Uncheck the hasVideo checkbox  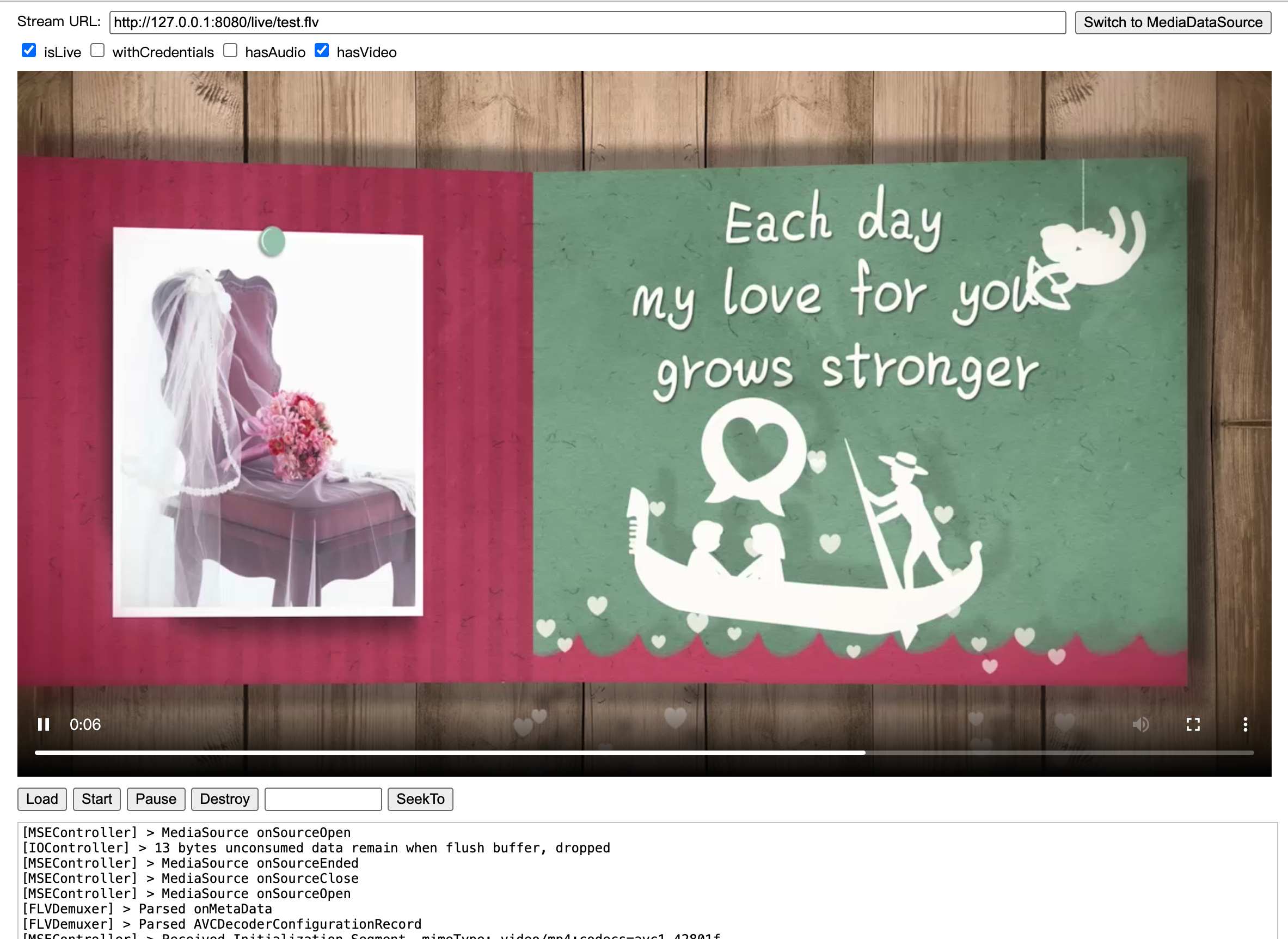pyautogui.click(x=322, y=51)
